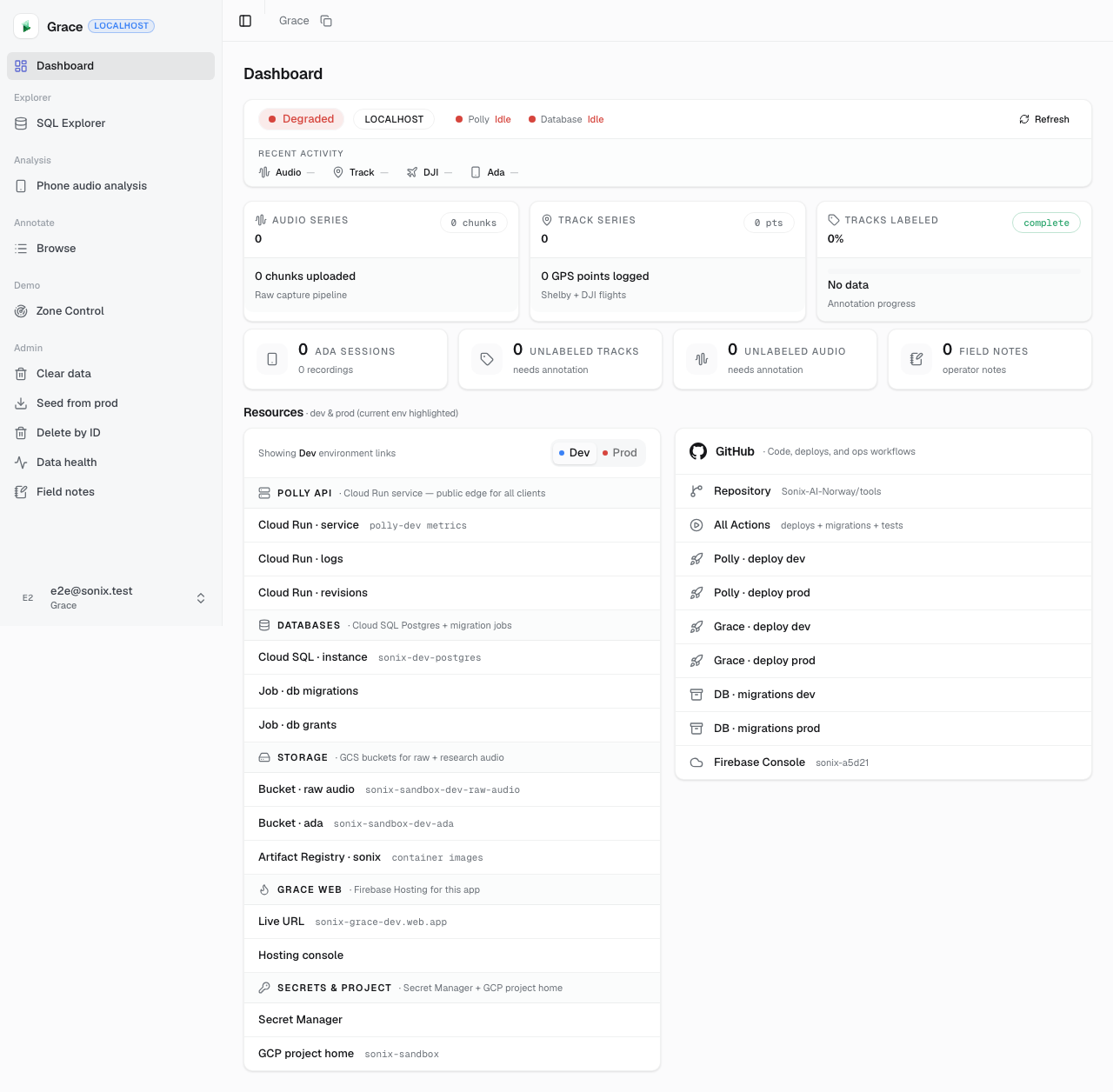Click the Polly API section server icon
This screenshot has height=1092, width=1113.
pyautogui.click(x=264, y=493)
